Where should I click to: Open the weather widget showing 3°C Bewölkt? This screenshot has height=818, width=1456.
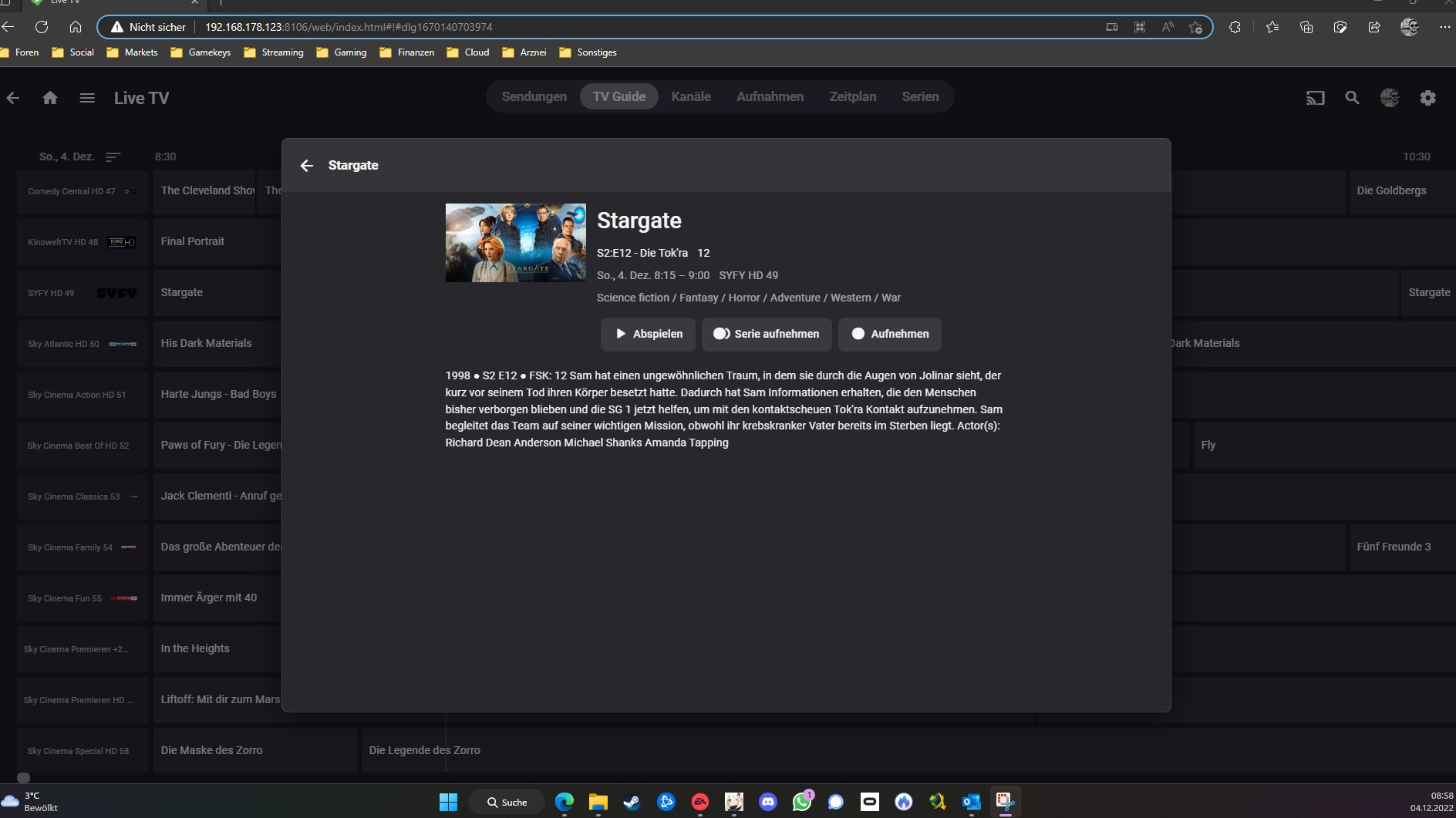[x=31, y=802]
